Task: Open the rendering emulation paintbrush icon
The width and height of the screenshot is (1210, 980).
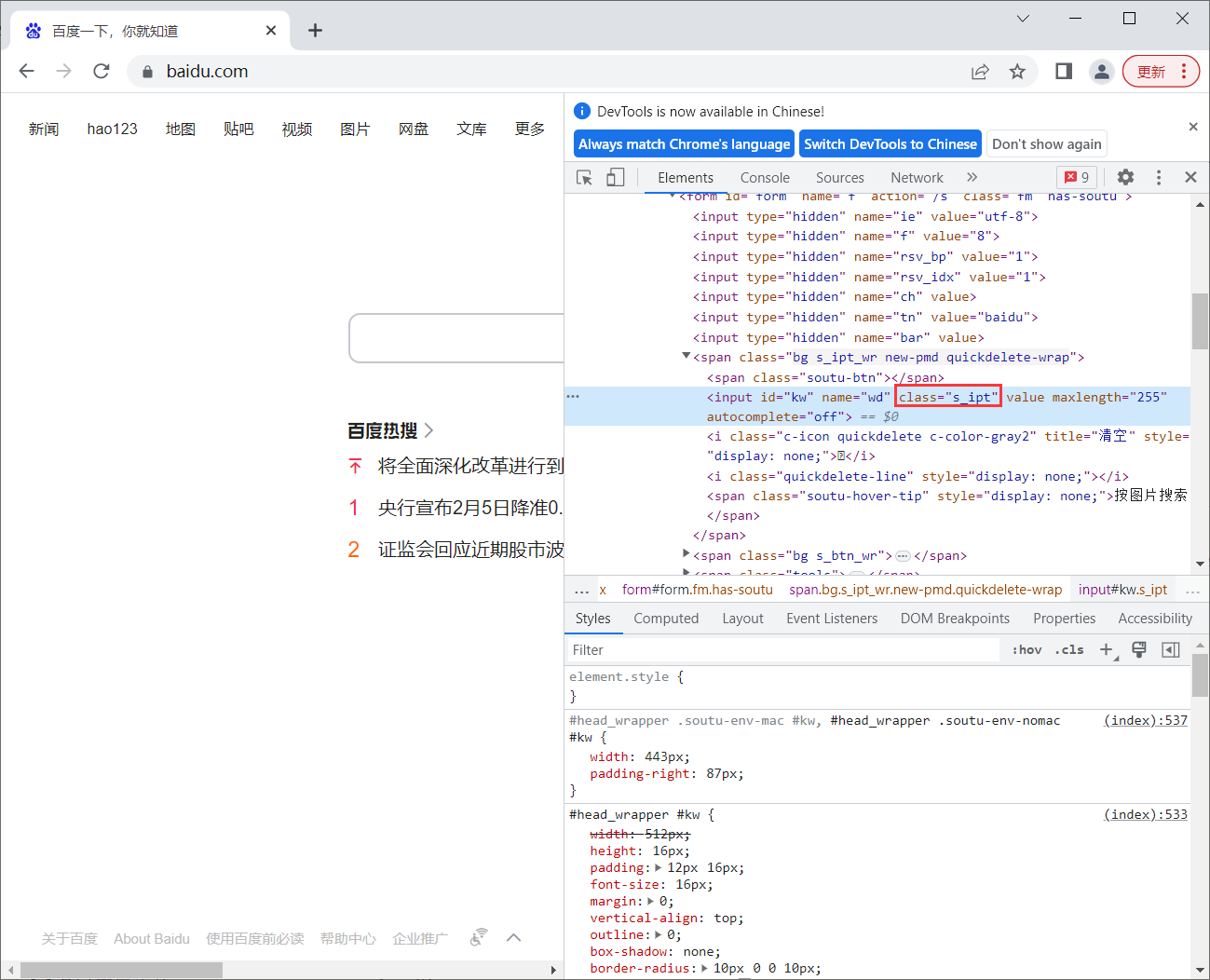Action: coord(1138,649)
